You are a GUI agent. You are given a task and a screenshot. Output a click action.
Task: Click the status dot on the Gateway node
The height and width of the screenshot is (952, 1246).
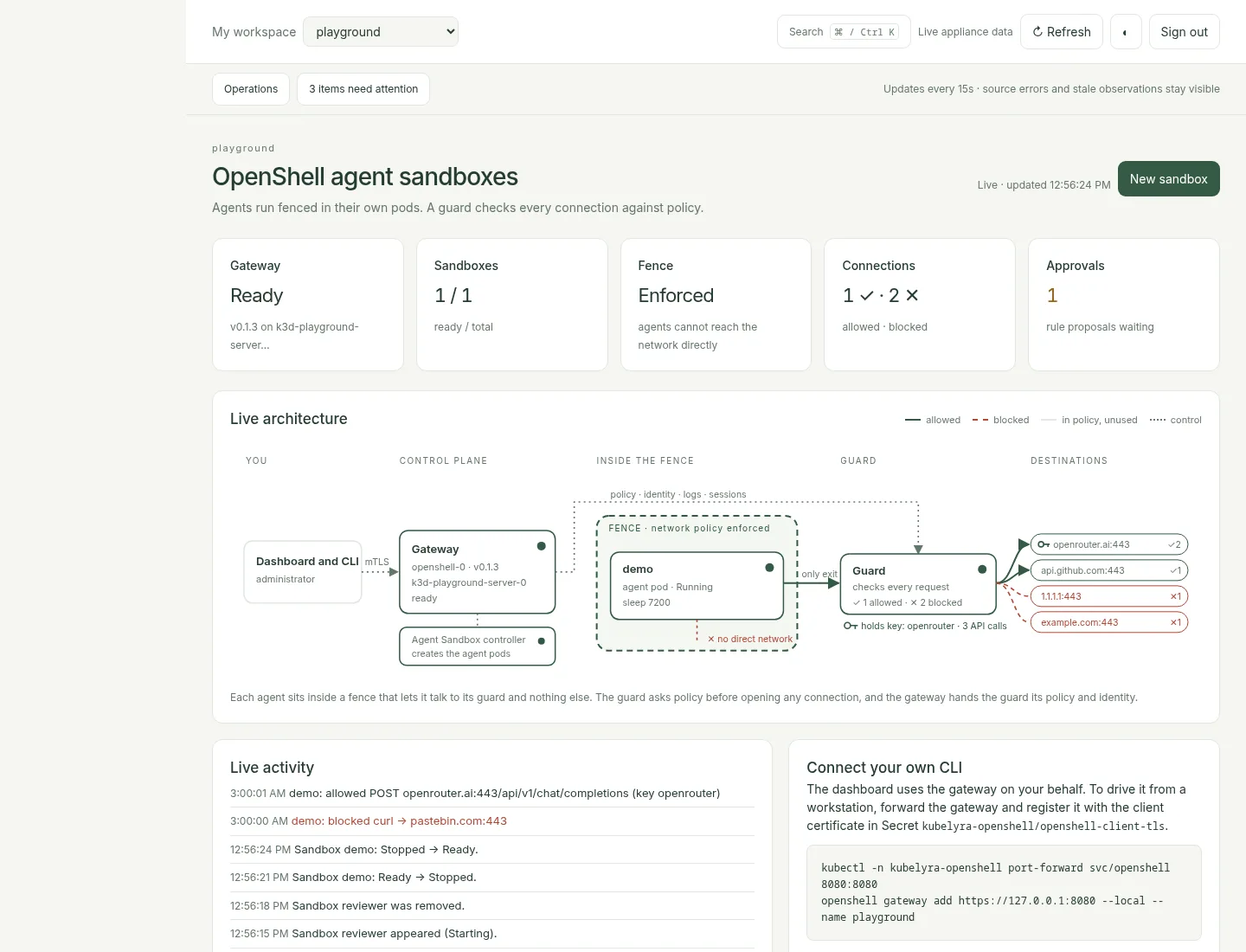pos(542,546)
